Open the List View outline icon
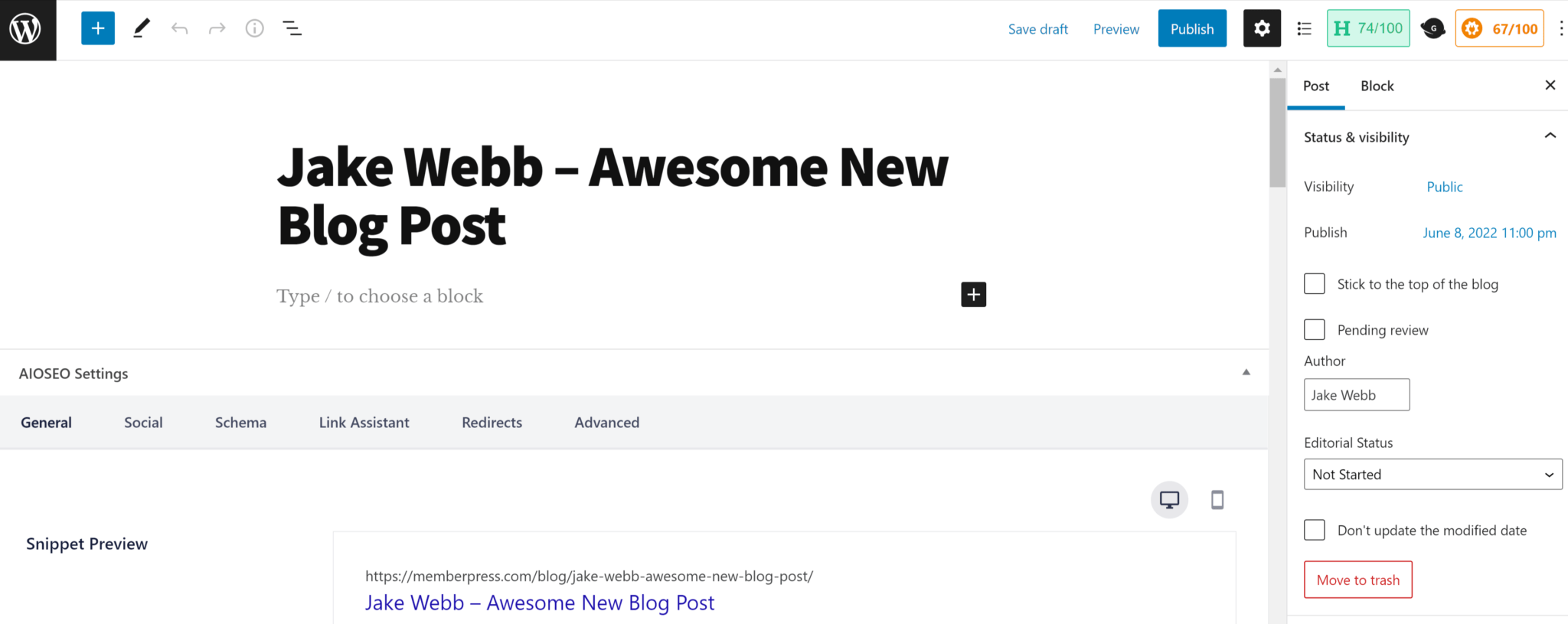The width and height of the screenshot is (1568, 624). coord(292,28)
